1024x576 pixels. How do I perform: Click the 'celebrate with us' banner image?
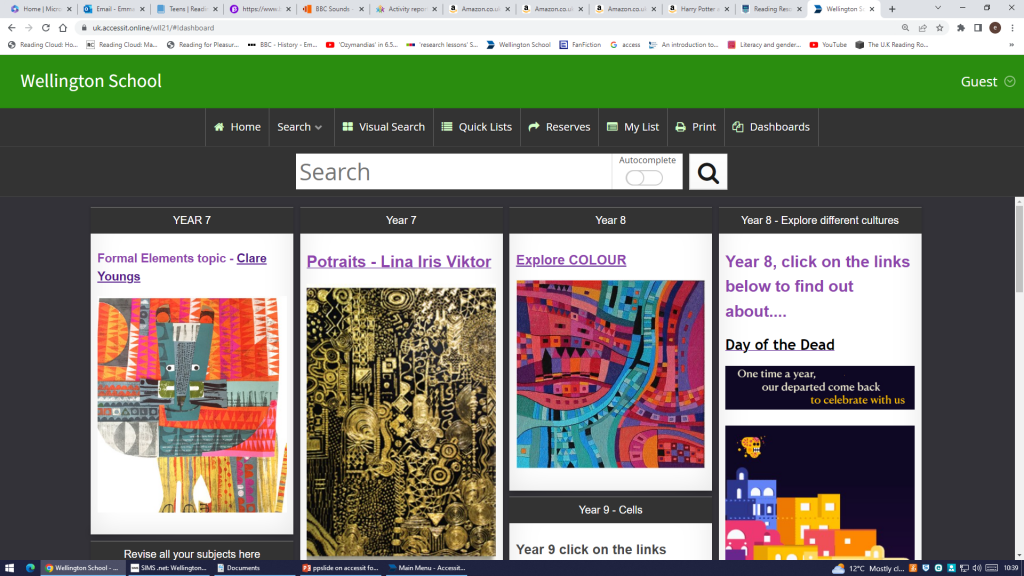tap(820, 387)
